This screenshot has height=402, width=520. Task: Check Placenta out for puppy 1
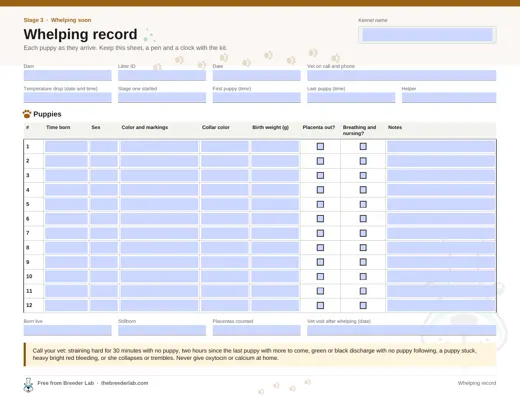tap(320, 146)
